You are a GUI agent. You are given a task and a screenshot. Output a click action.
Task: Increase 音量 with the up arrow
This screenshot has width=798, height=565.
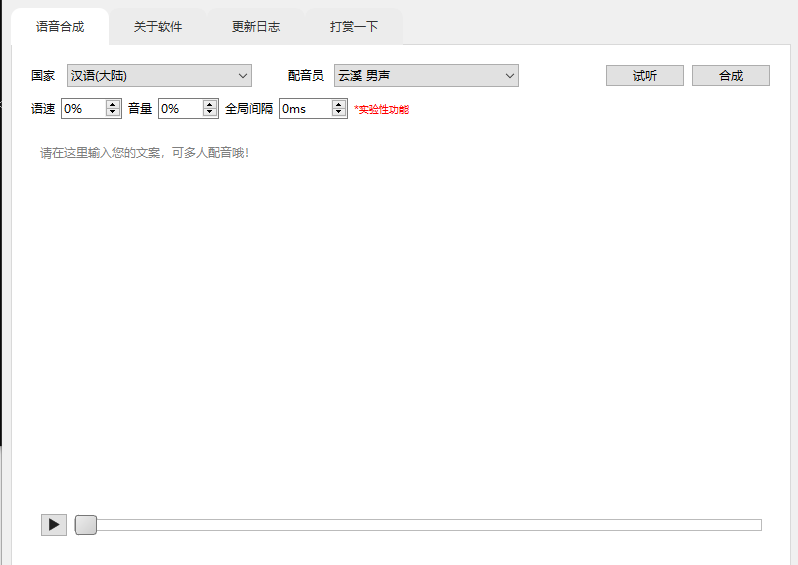(210, 104)
